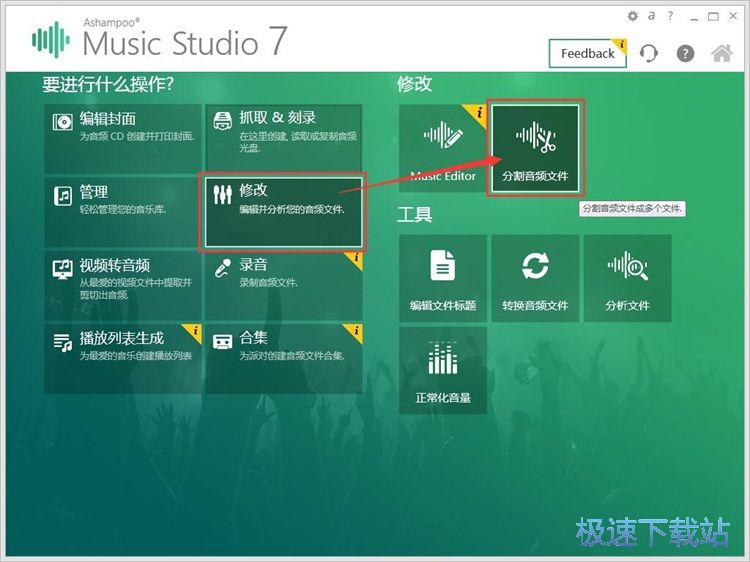Click the Feedback button
750x562 pixels.
click(x=587, y=53)
